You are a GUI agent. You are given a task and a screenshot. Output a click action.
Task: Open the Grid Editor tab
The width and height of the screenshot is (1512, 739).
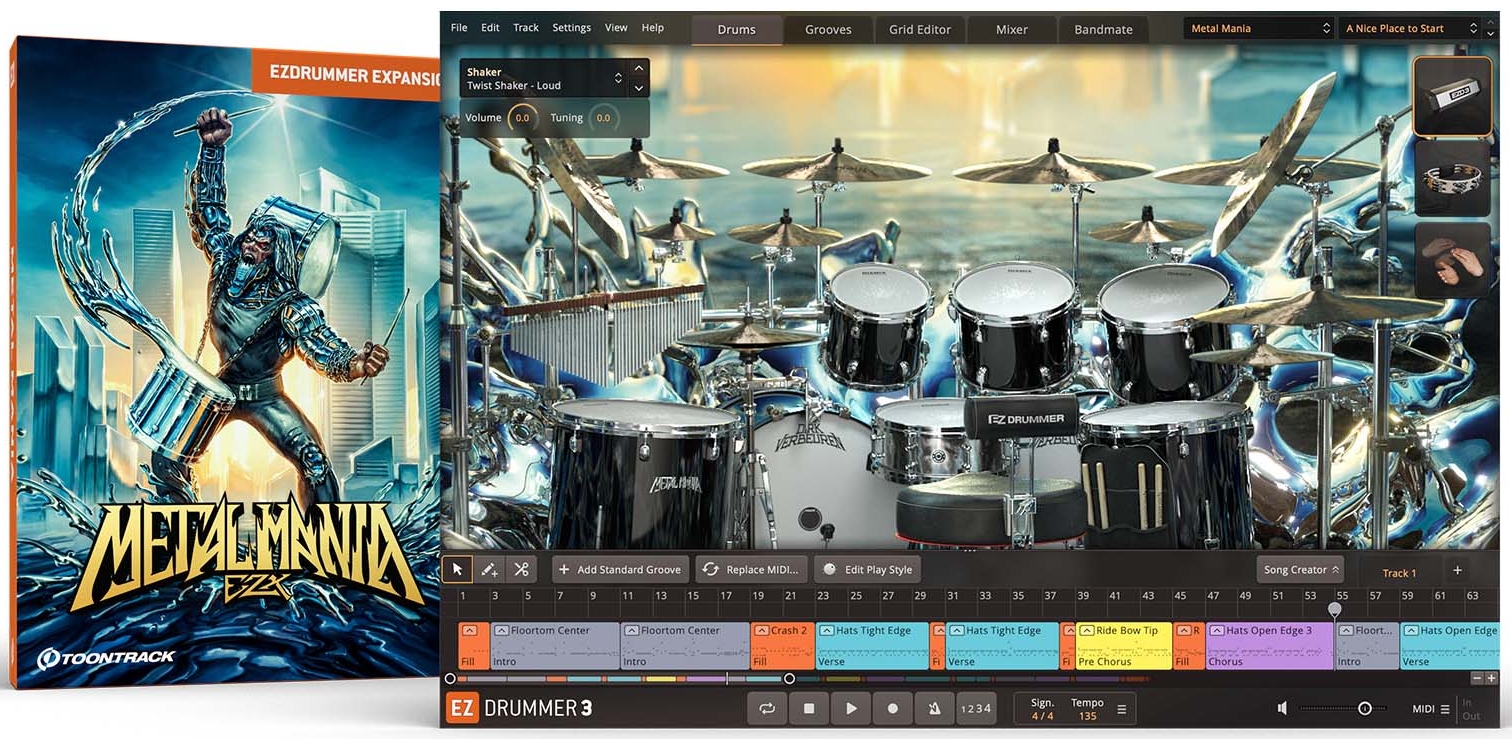click(920, 29)
